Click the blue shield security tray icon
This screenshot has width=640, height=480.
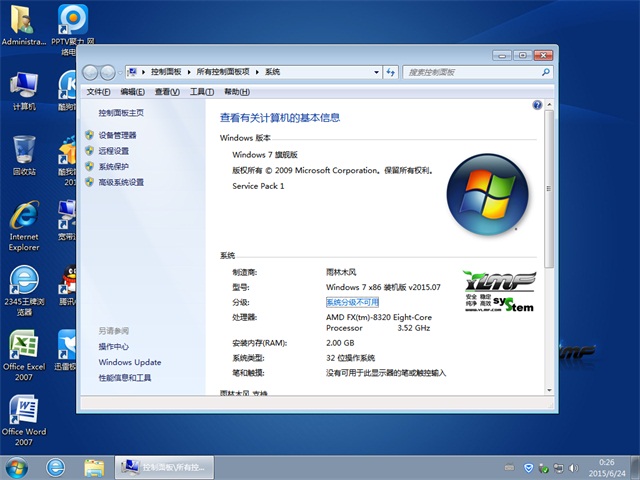529,468
